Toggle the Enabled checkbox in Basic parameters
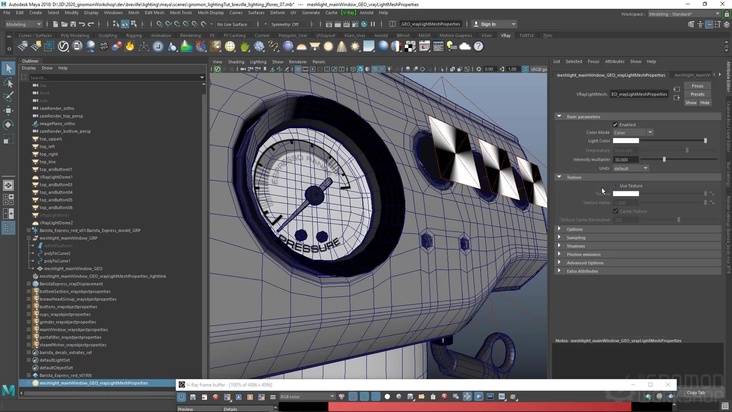 pos(617,125)
